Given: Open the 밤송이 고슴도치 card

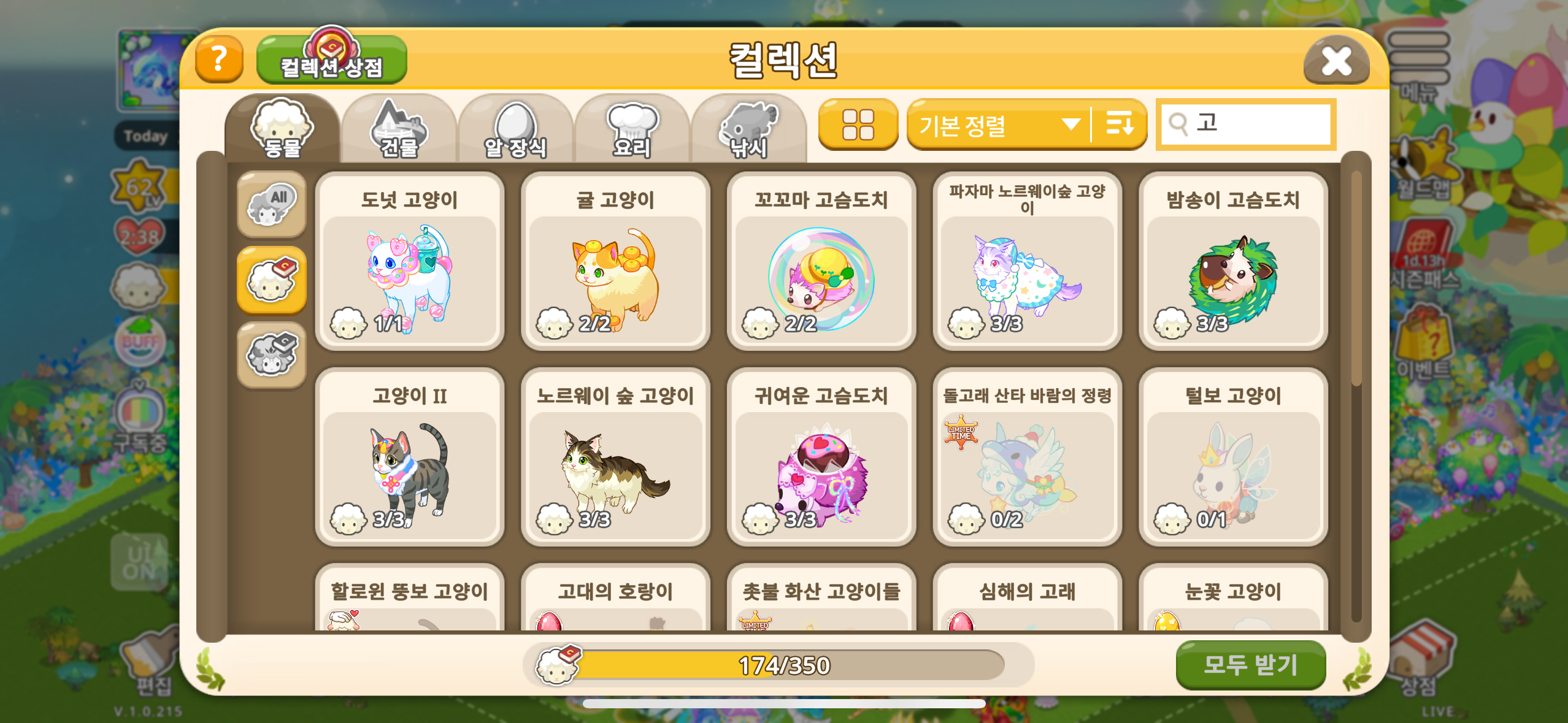Looking at the screenshot, I should [1233, 261].
